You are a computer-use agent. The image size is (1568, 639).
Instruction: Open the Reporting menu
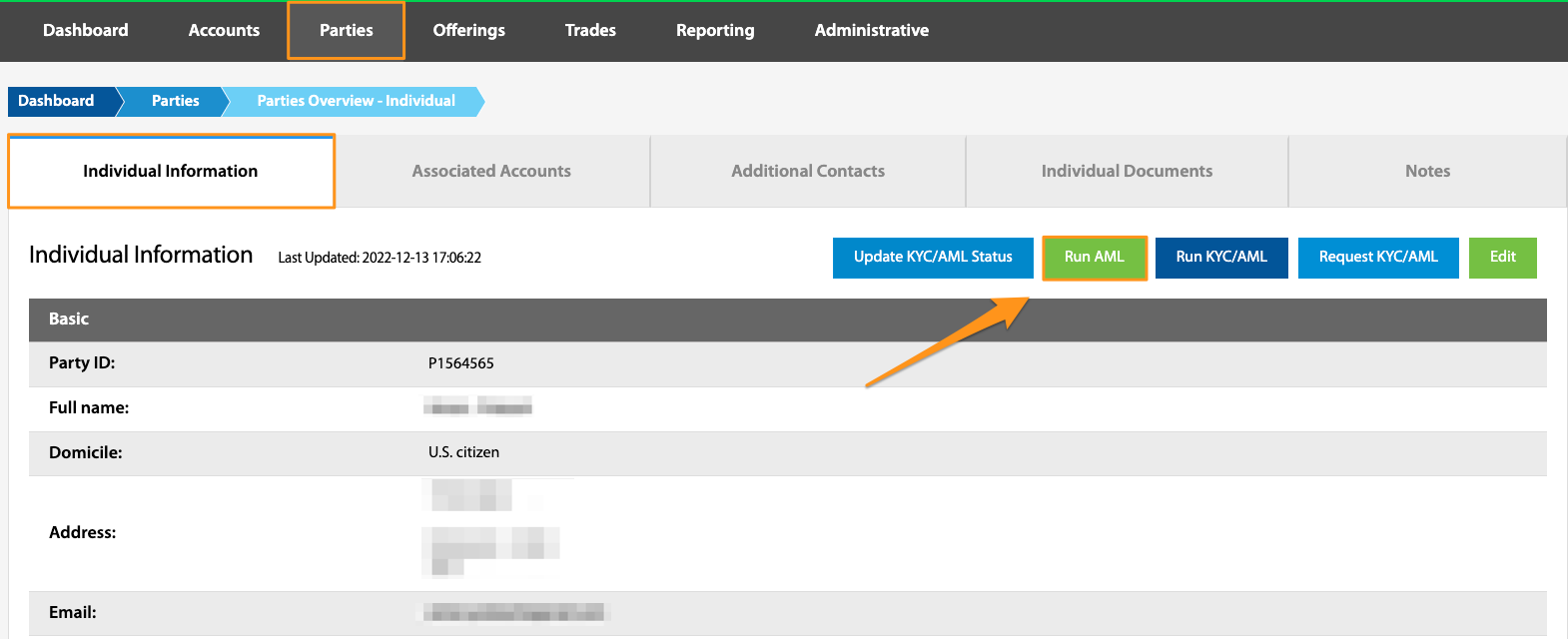point(715,30)
